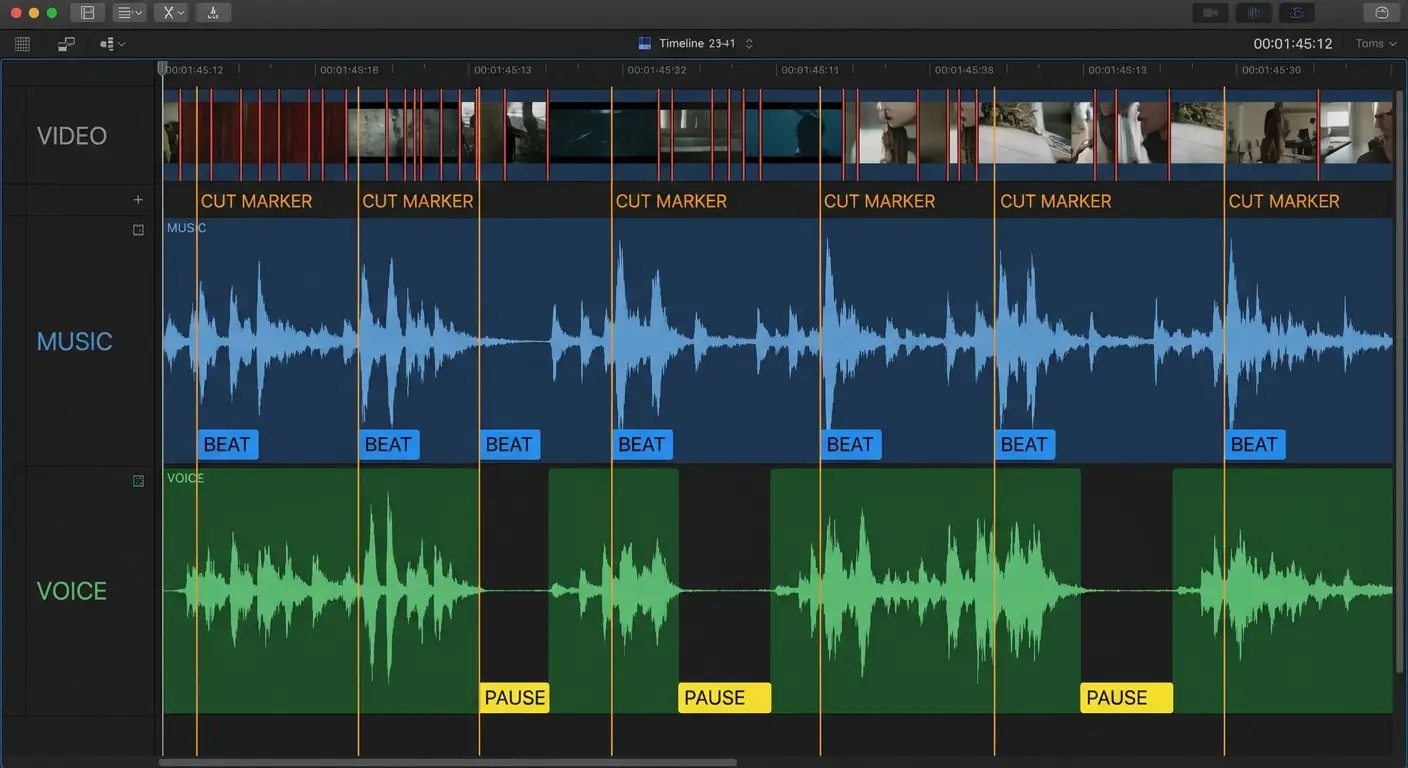Open the Toms dropdown menu
The width and height of the screenshot is (1408, 768).
(x=1376, y=44)
